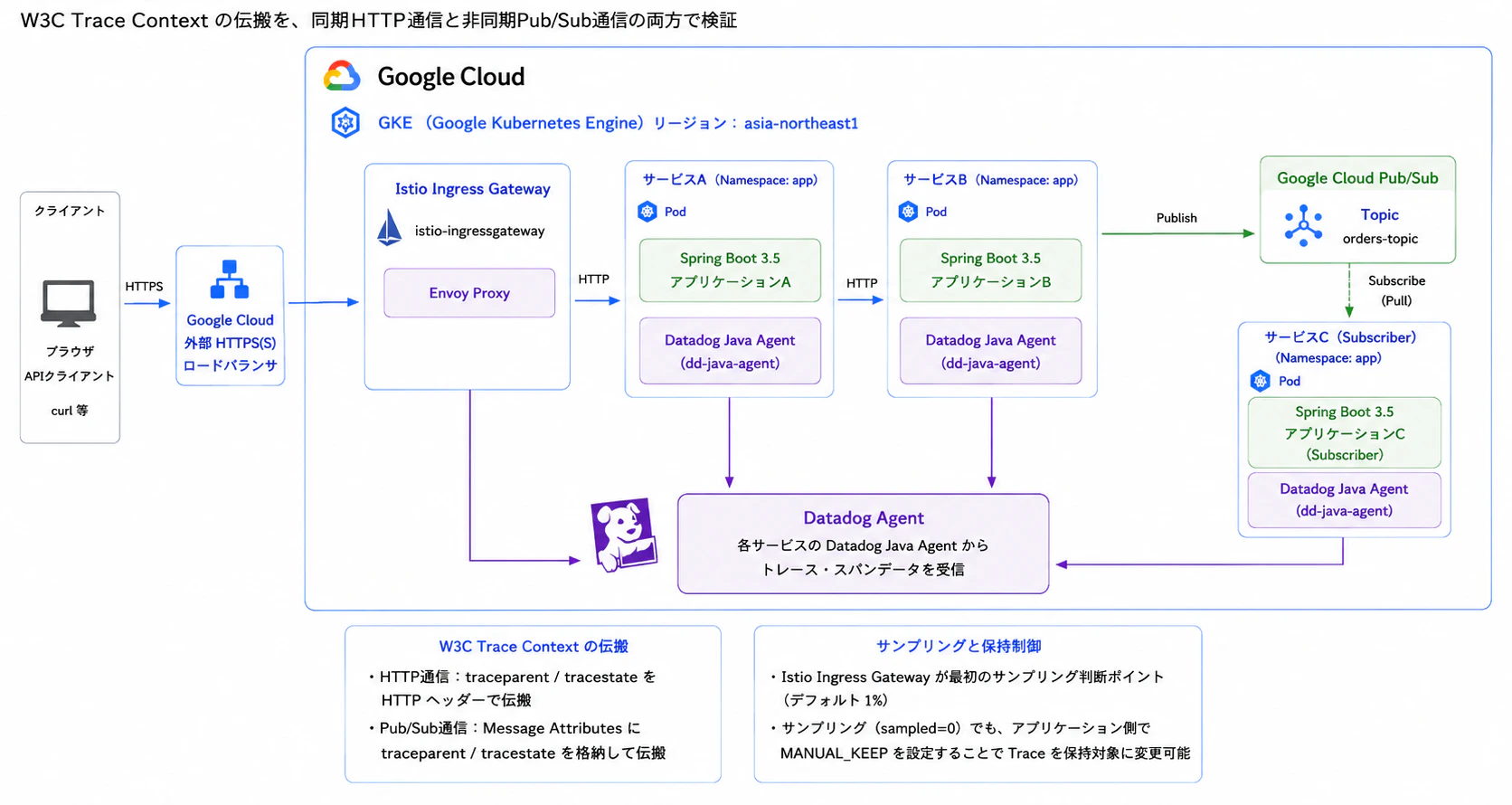The image size is (1512, 805).
Task: Select the GKE region label asia-northeast1
Action: [800, 123]
